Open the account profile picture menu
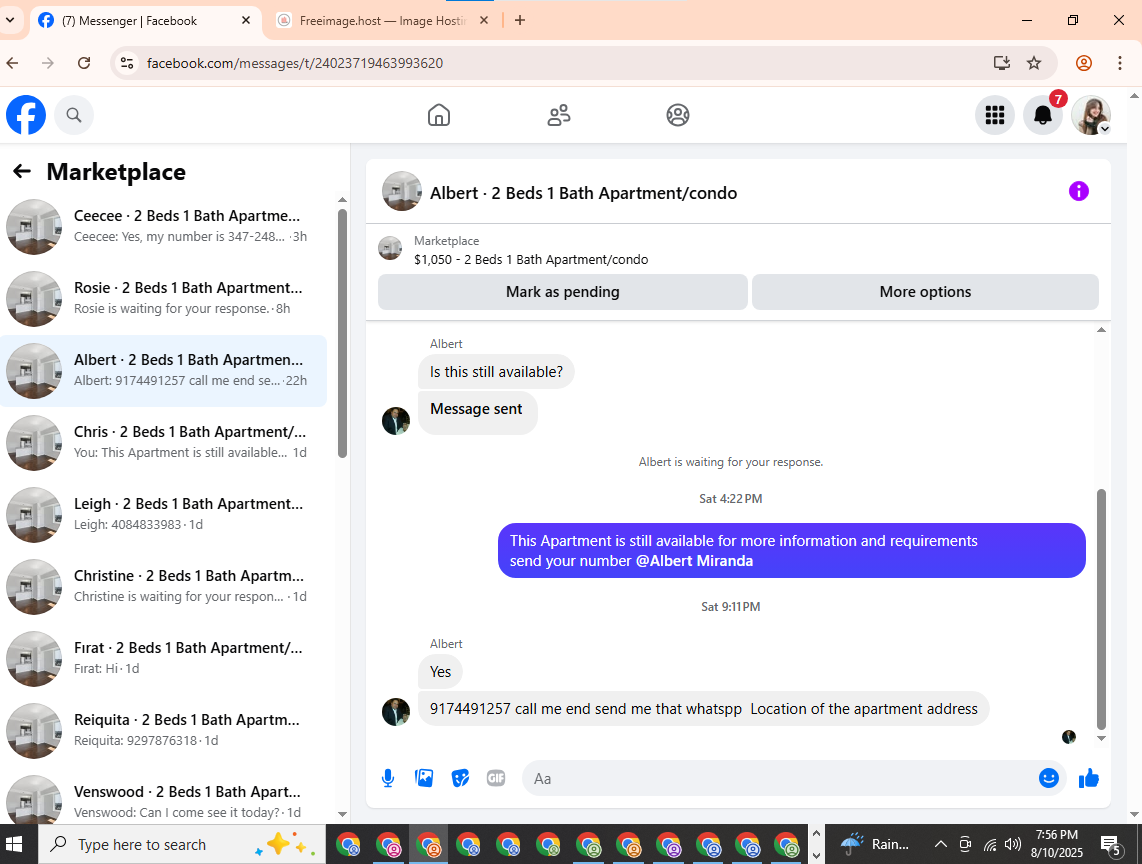Image resolution: width=1142 pixels, height=864 pixels. [x=1091, y=115]
